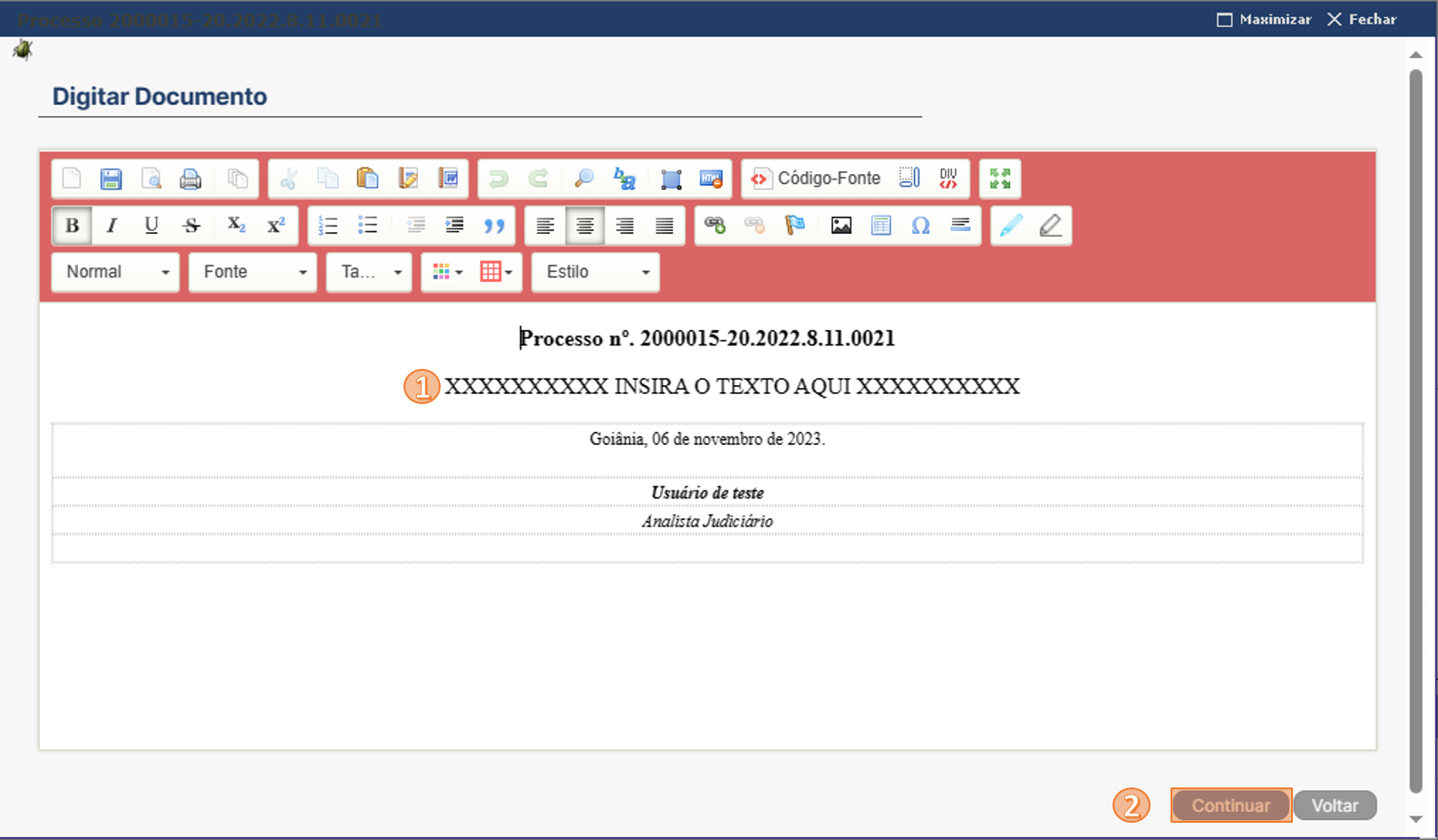Click the Paste clipboard icon
The width and height of the screenshot is (1438, 840).
[x=367, y=179]
